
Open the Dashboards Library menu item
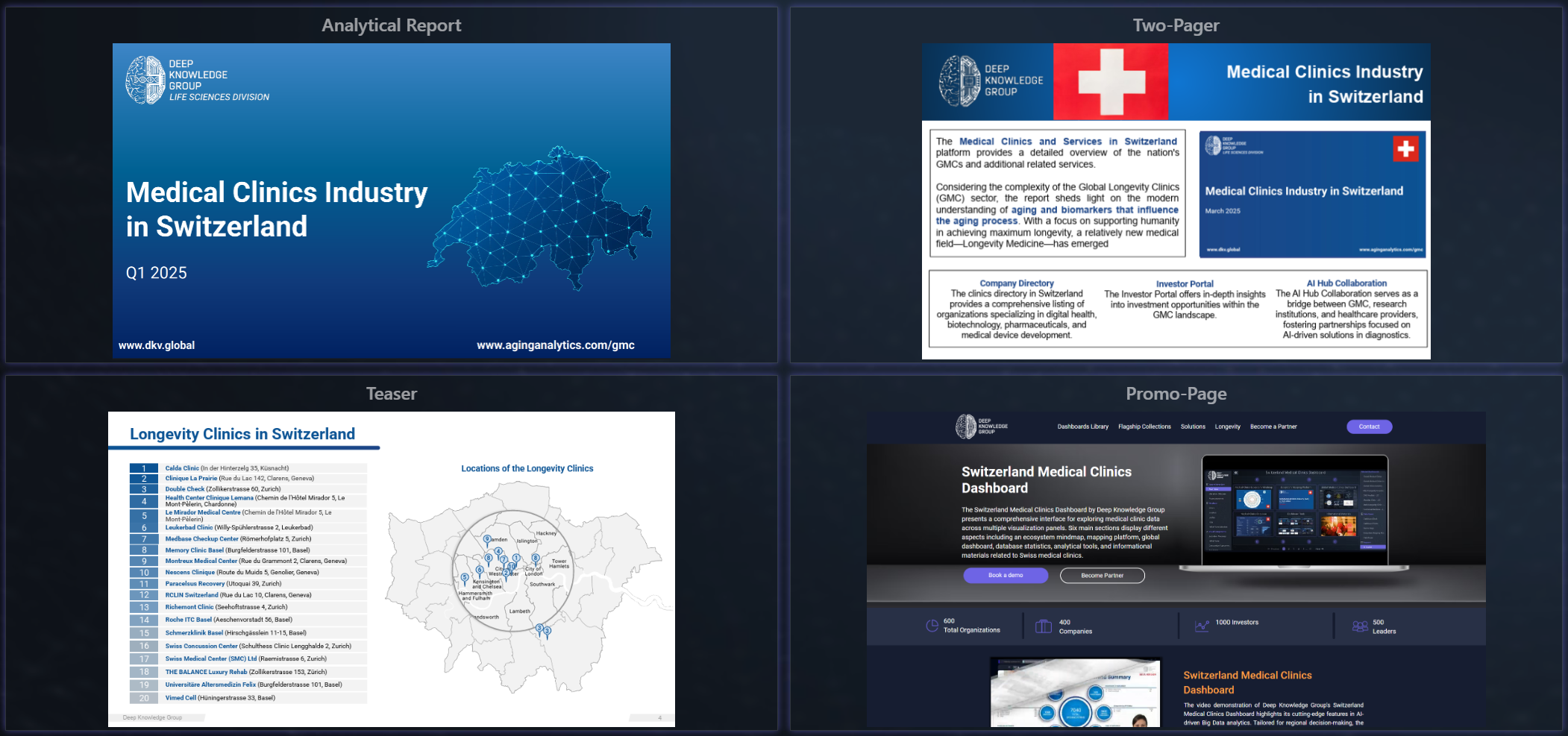[x=1082, y=427]
